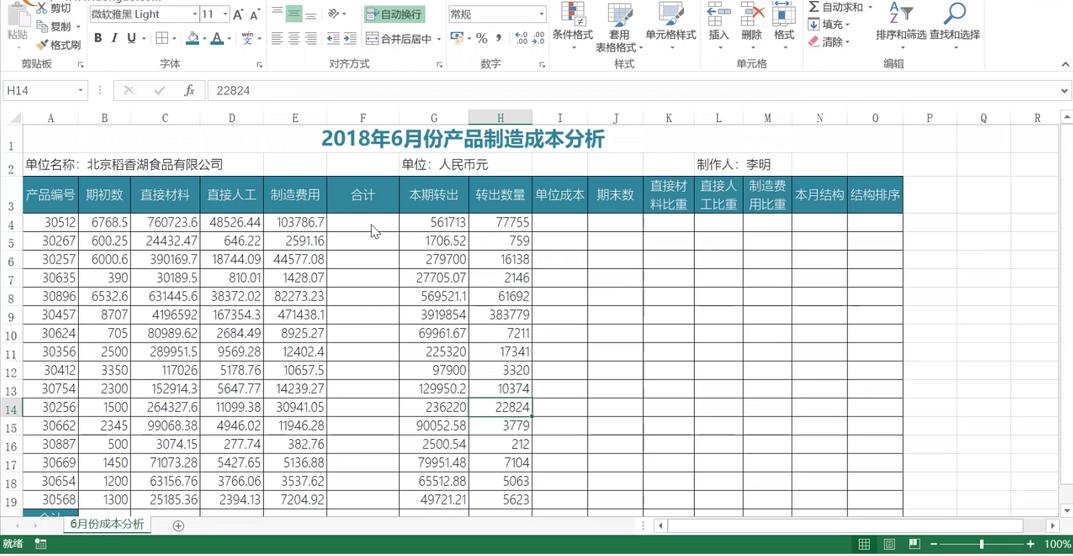Open Find & Select (查找和选择)

pos(954,26)
